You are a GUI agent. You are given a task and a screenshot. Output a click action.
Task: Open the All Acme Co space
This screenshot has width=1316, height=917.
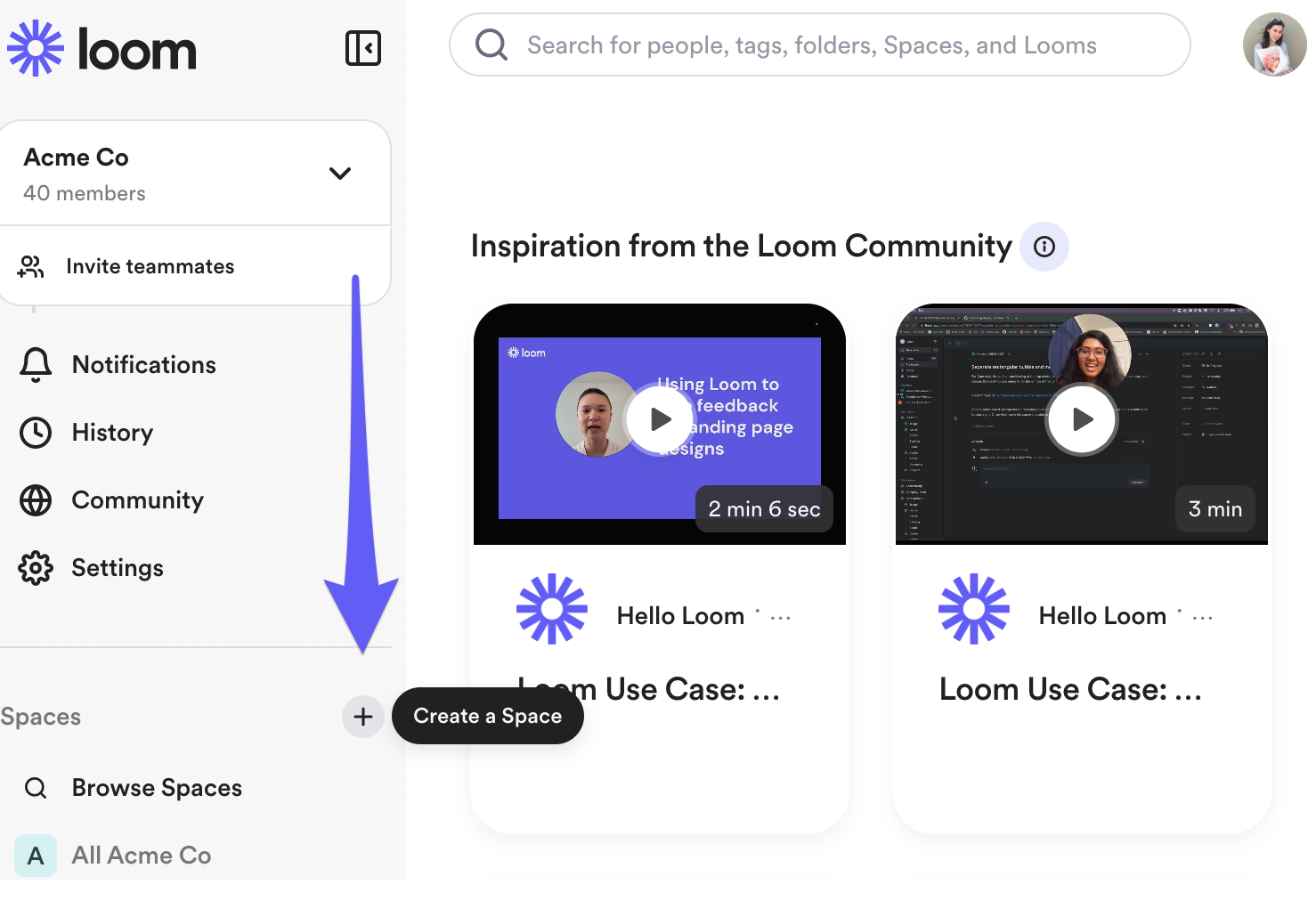coord(141,856)
